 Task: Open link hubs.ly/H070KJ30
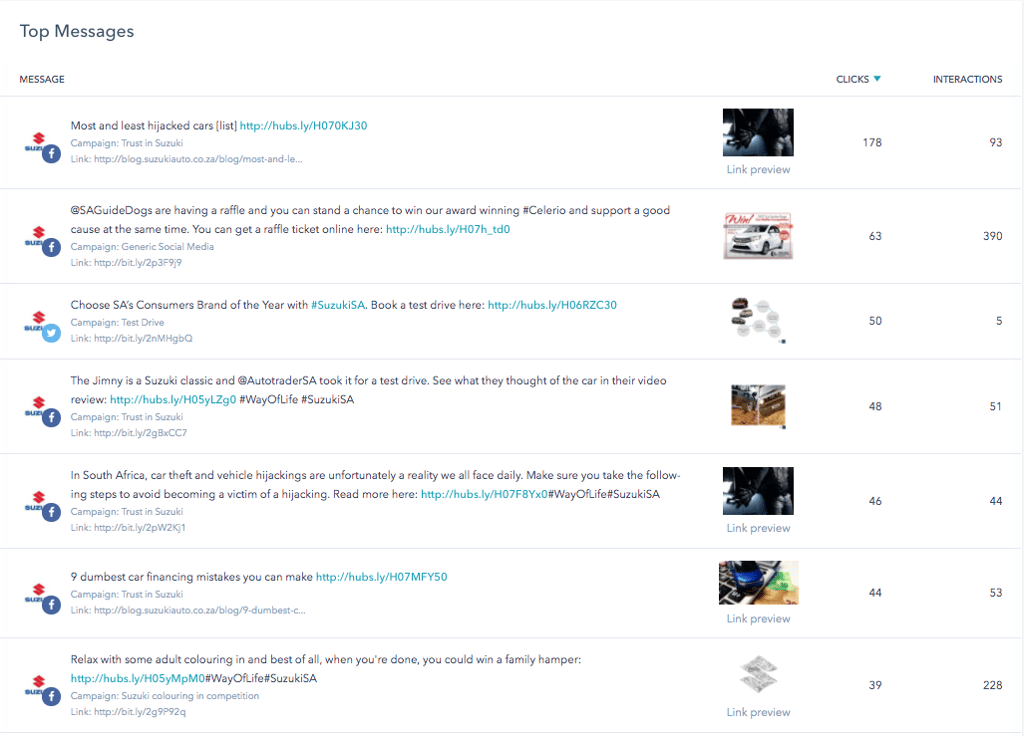[303, 125]
